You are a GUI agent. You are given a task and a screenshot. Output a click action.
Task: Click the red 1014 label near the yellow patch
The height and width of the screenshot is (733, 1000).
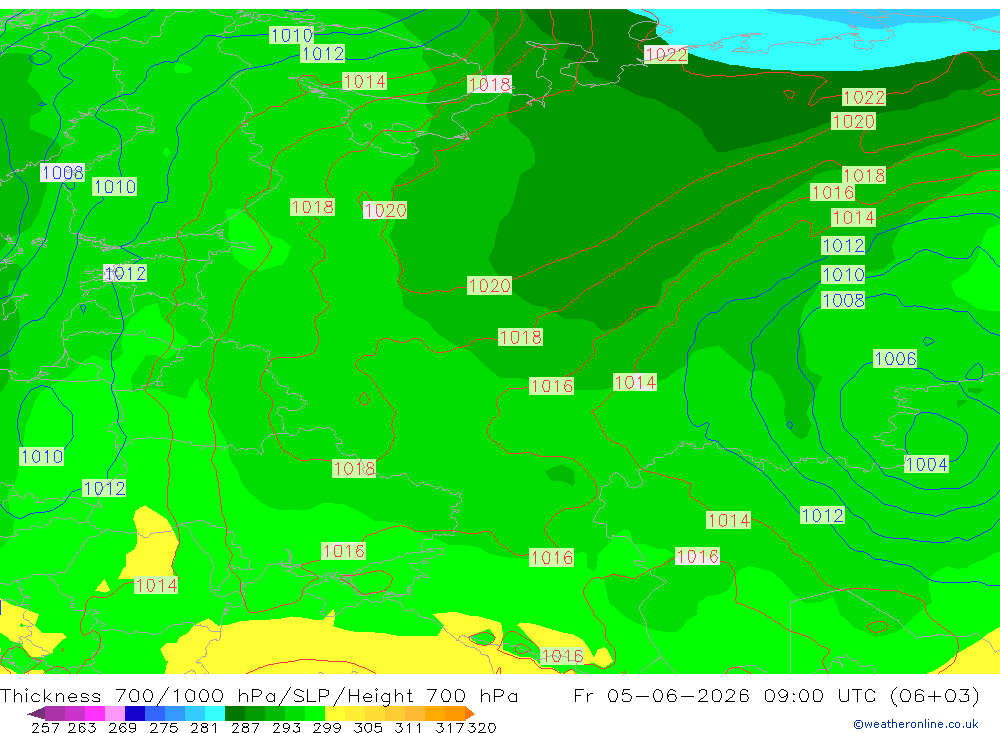pyautogui.click(x=156, y=585)
